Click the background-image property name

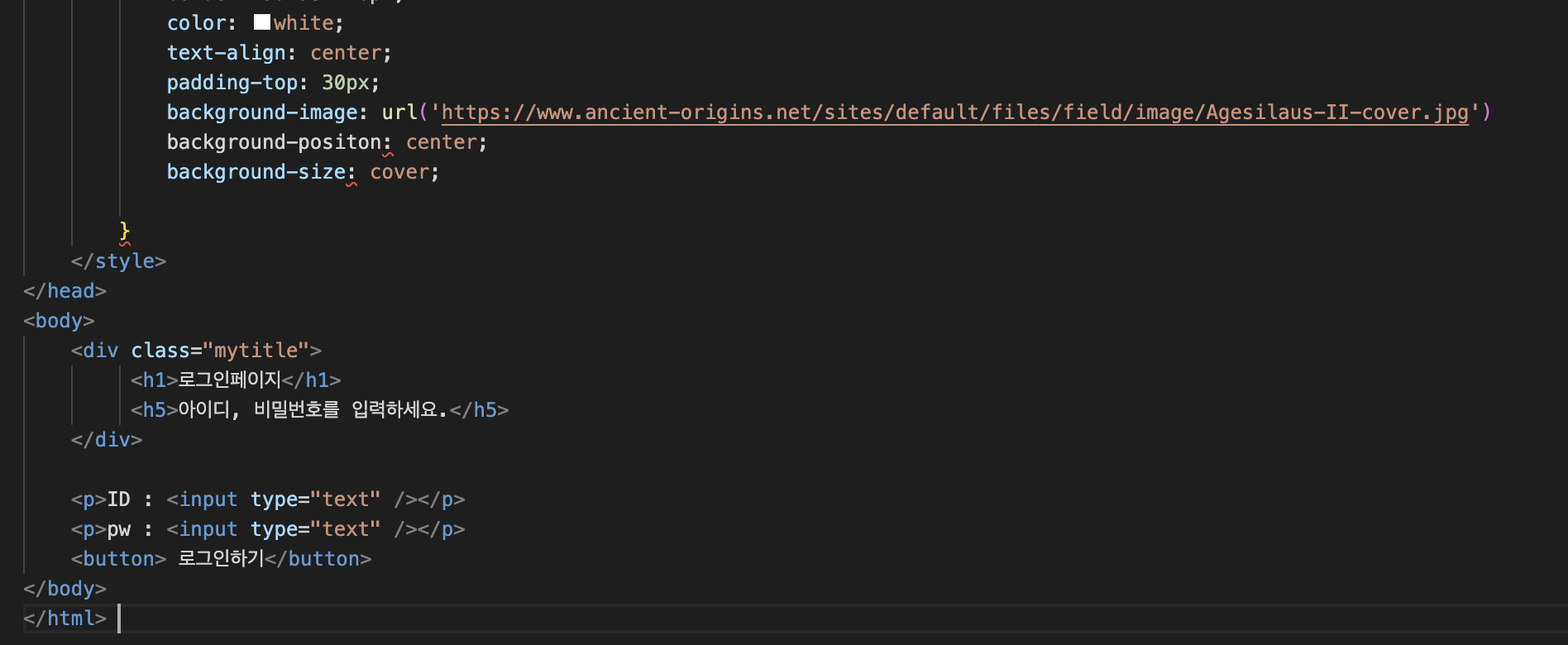tap(262, 112)
